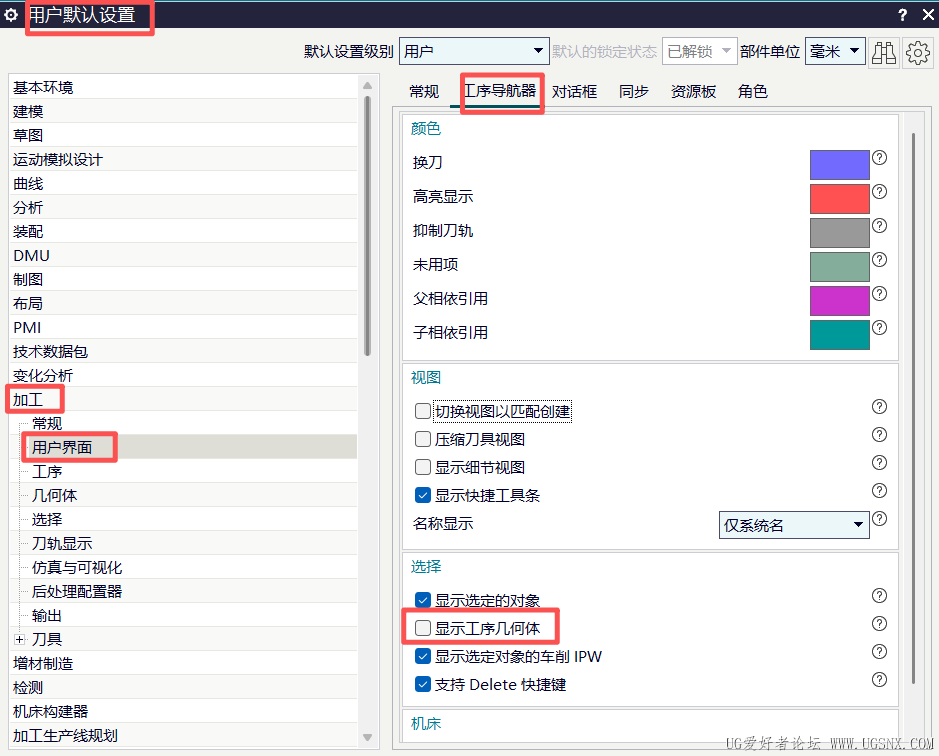This screenshot has height=756, width=939.
Task: Open help icon for 换刀 color
Action: tap(879, 158)
